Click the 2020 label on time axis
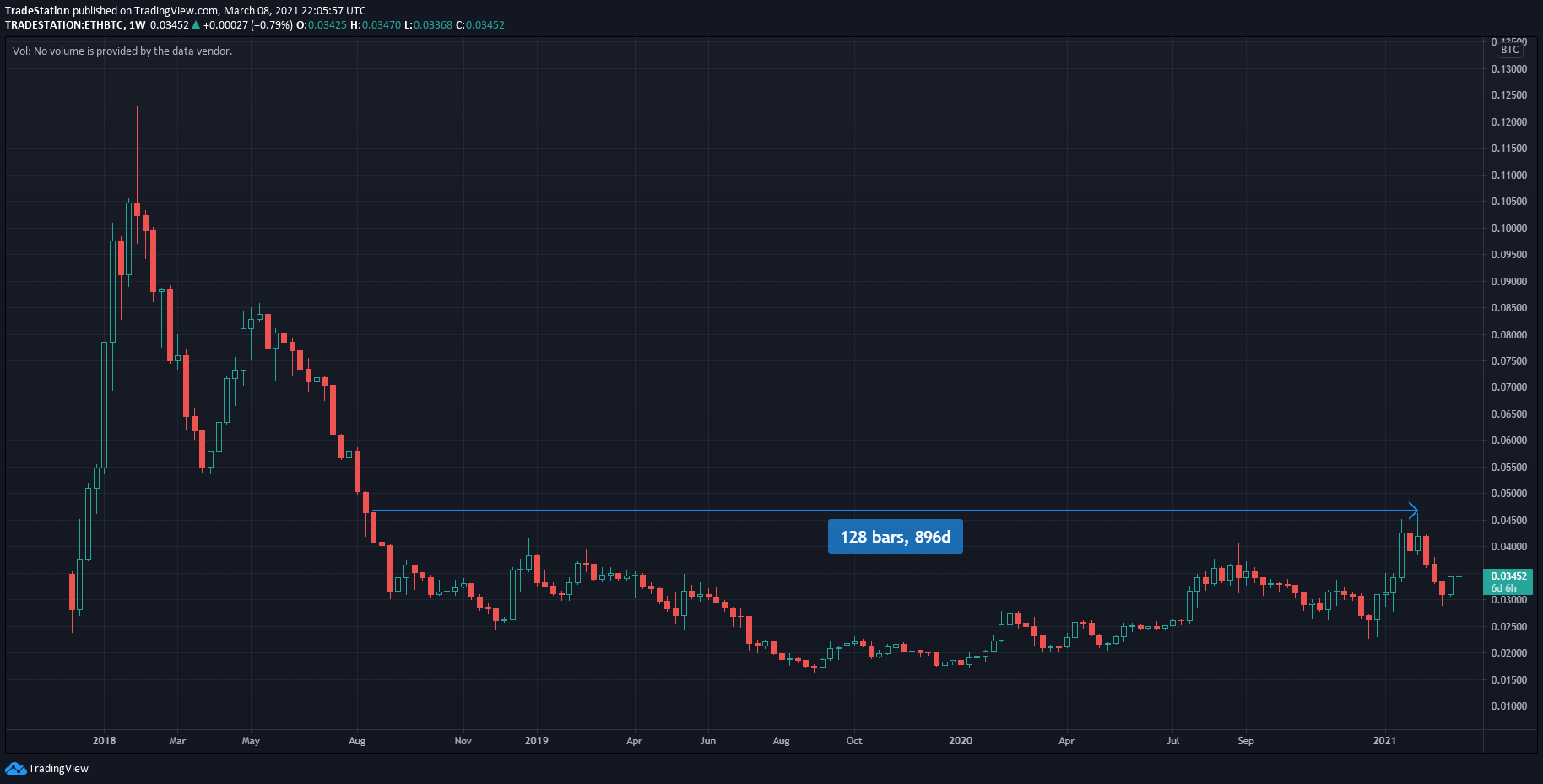The width and height of the screenshot is (1543, 784). 961,741
